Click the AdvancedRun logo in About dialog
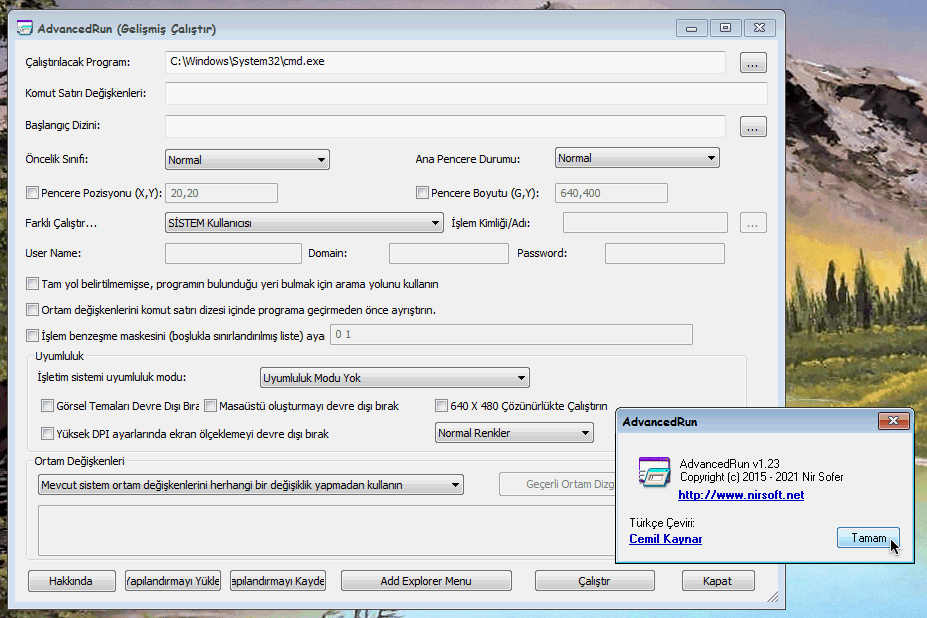927x618 pixels. [x=654, y=471]
